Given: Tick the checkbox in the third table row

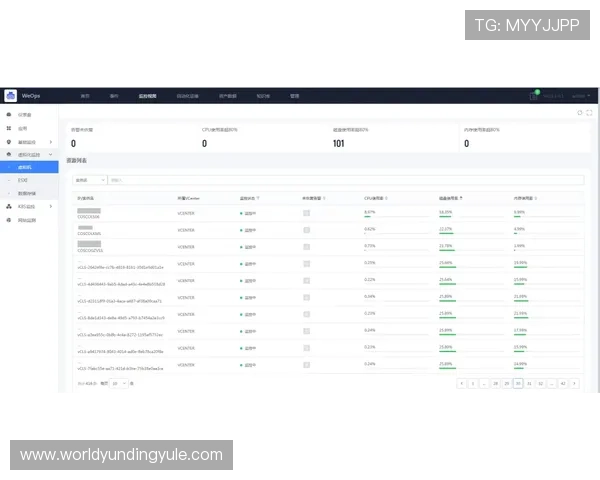Looking at the screenshot, I should [307, 247].
